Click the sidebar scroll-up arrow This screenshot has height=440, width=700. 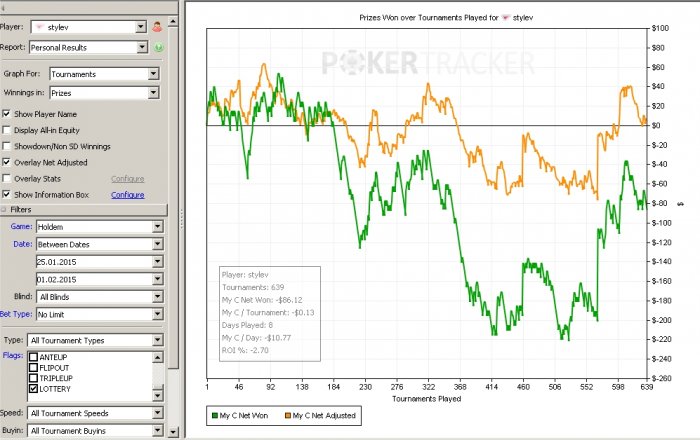click(x=173, y=21)
